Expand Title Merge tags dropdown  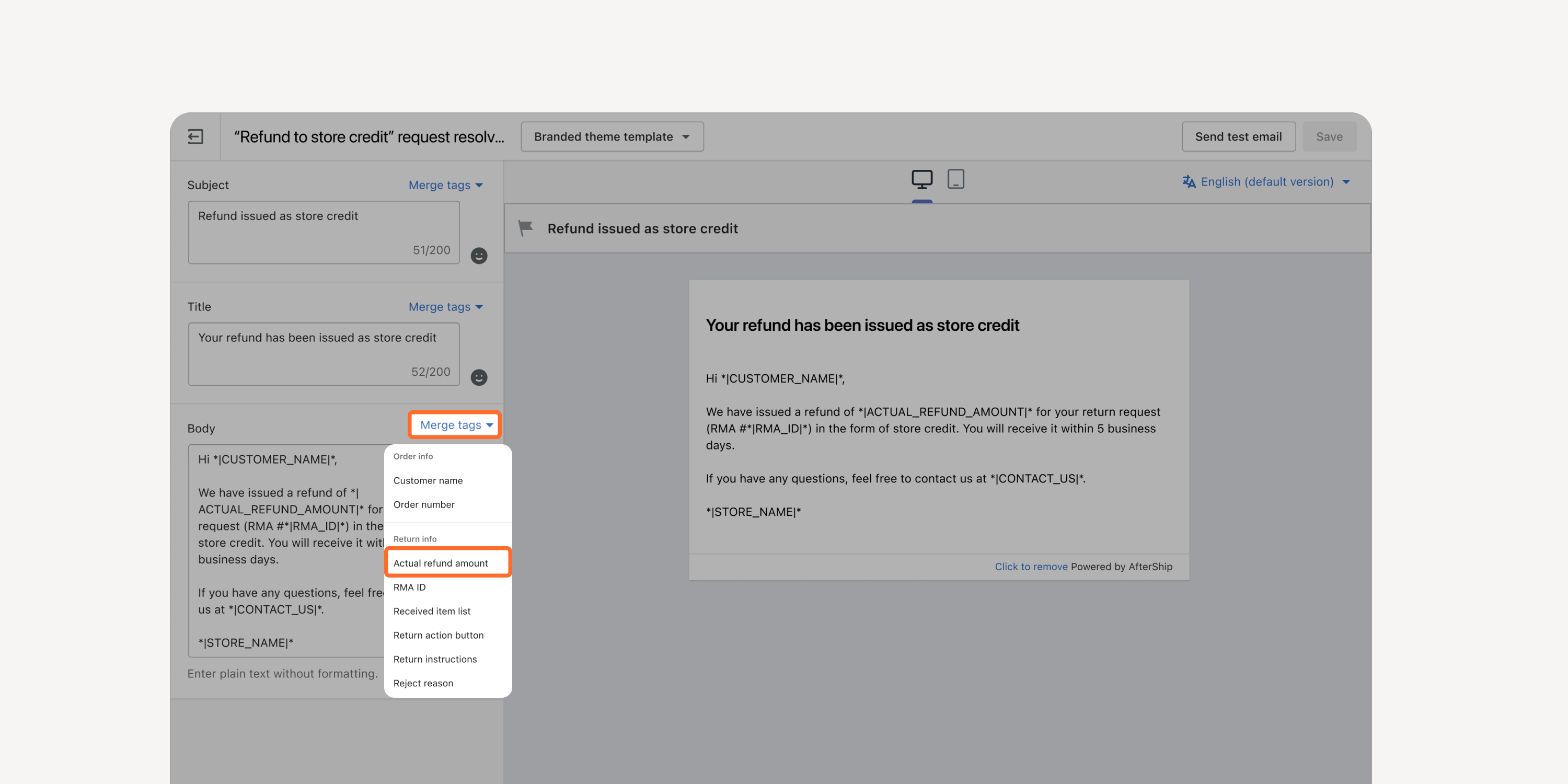click(445, 307)
